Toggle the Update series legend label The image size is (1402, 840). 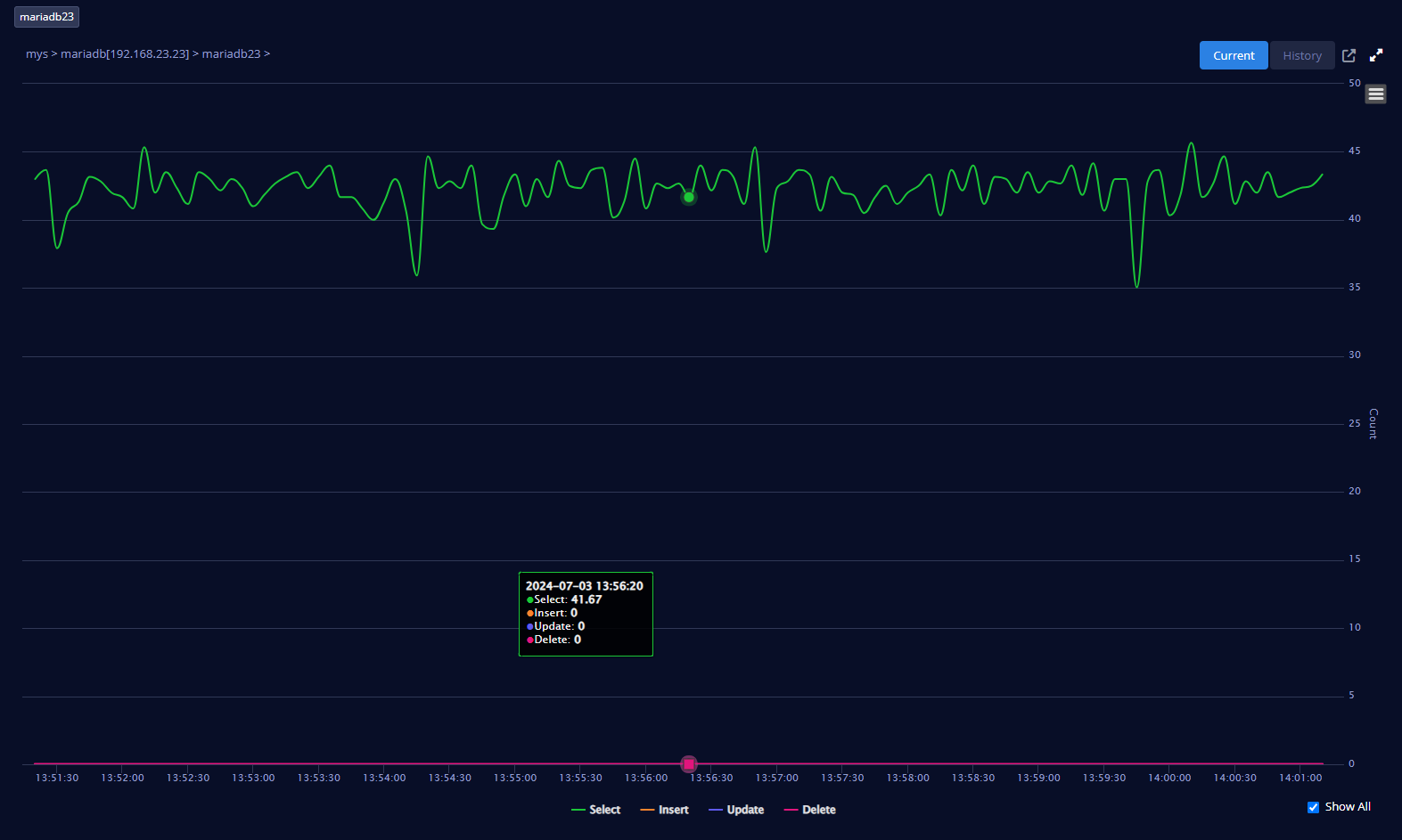click(745, 810)
